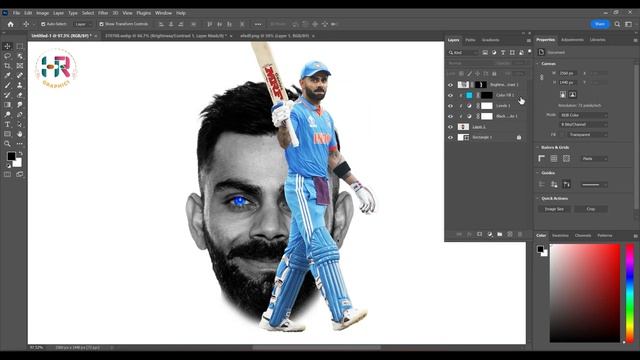Open the Kind filter dropdown in Layers
This screenshot has height=360, width=640.
[463, 53]
